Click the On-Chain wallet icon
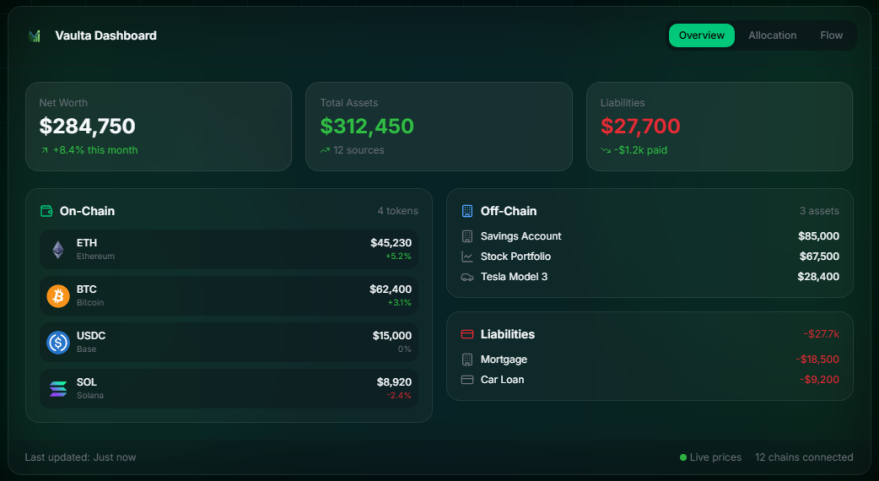The height and width of the screenshot is (481, 879). click(47, 211)
